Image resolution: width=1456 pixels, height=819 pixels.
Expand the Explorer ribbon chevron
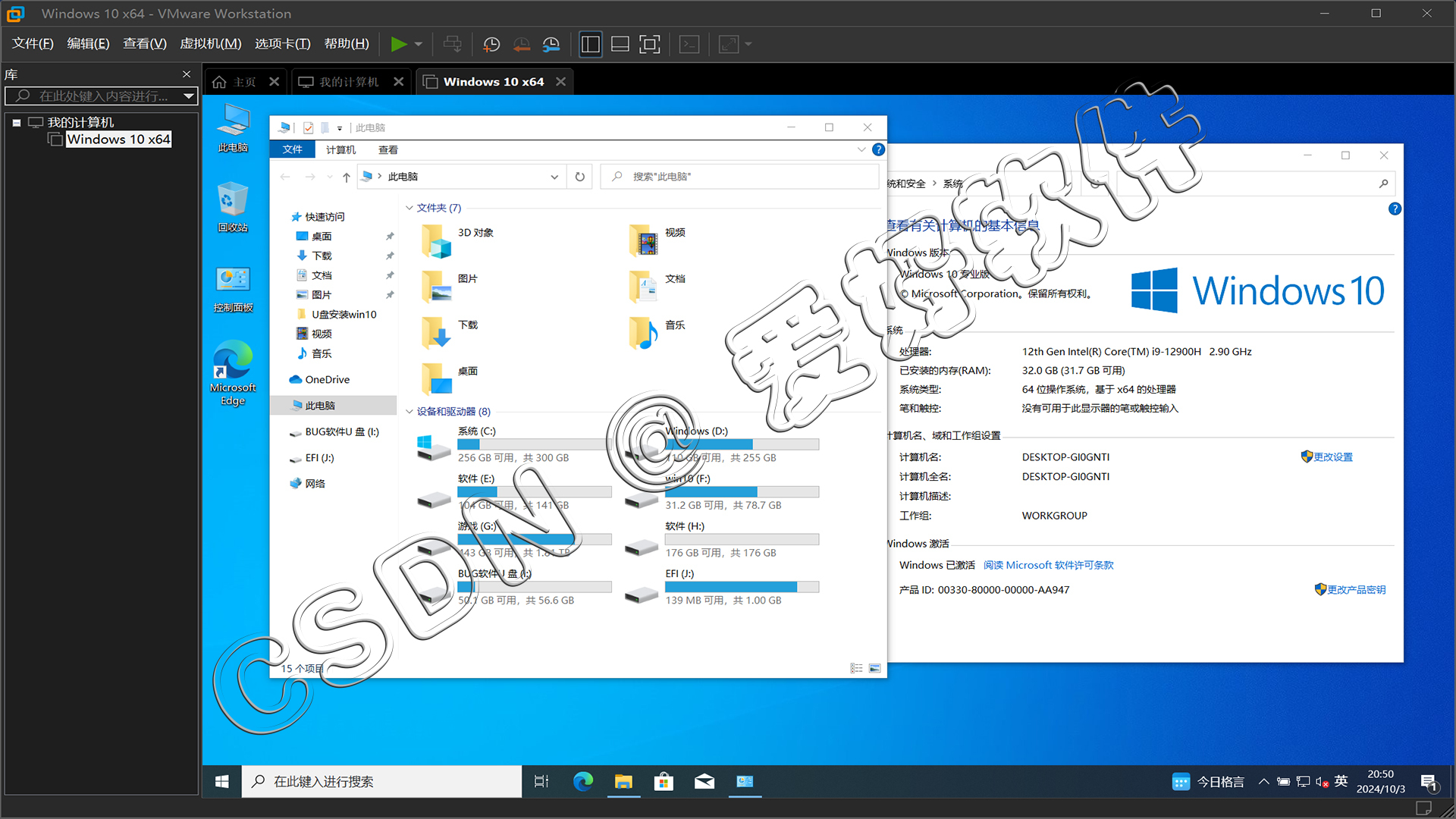(861, 149)
